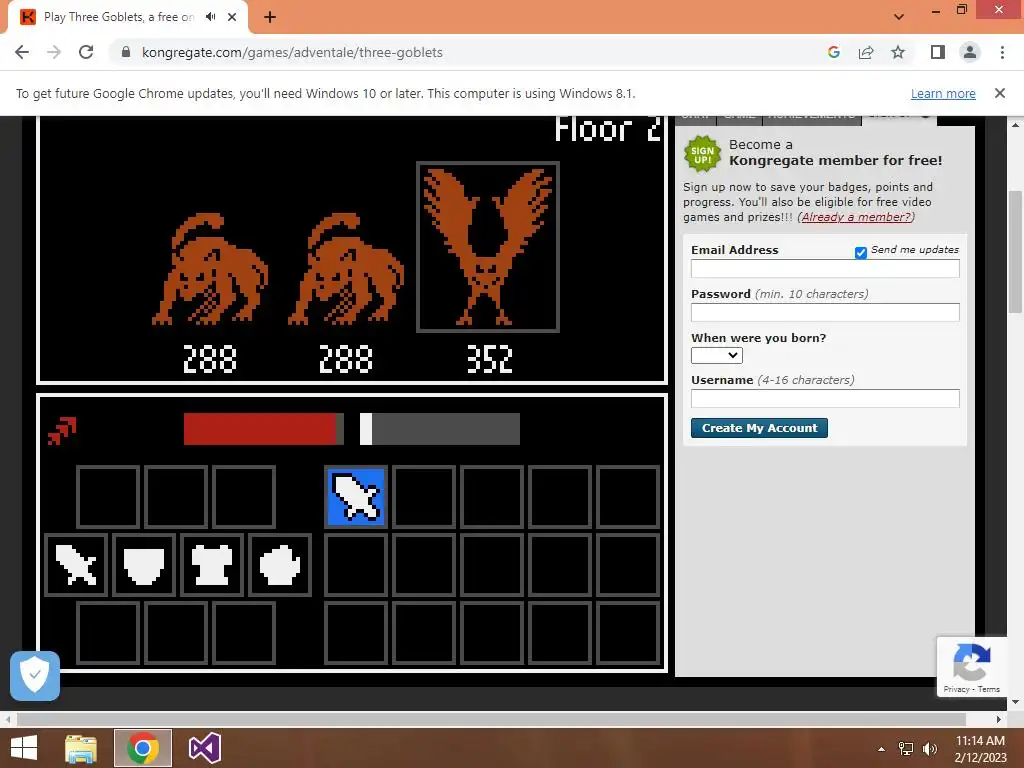Show hidden system tray icons
1024x768 pixels.
tap(882, 748)
